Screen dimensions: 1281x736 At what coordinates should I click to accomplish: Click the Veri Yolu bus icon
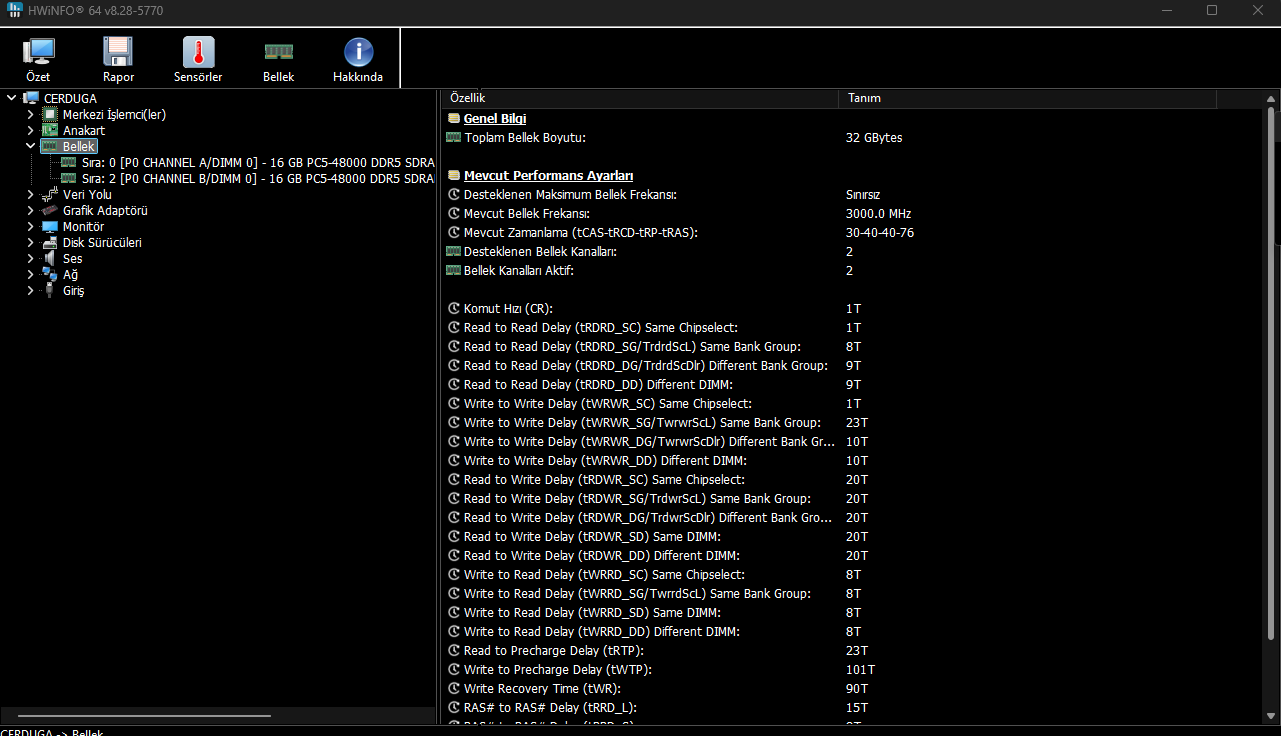(x=50, y=194)
